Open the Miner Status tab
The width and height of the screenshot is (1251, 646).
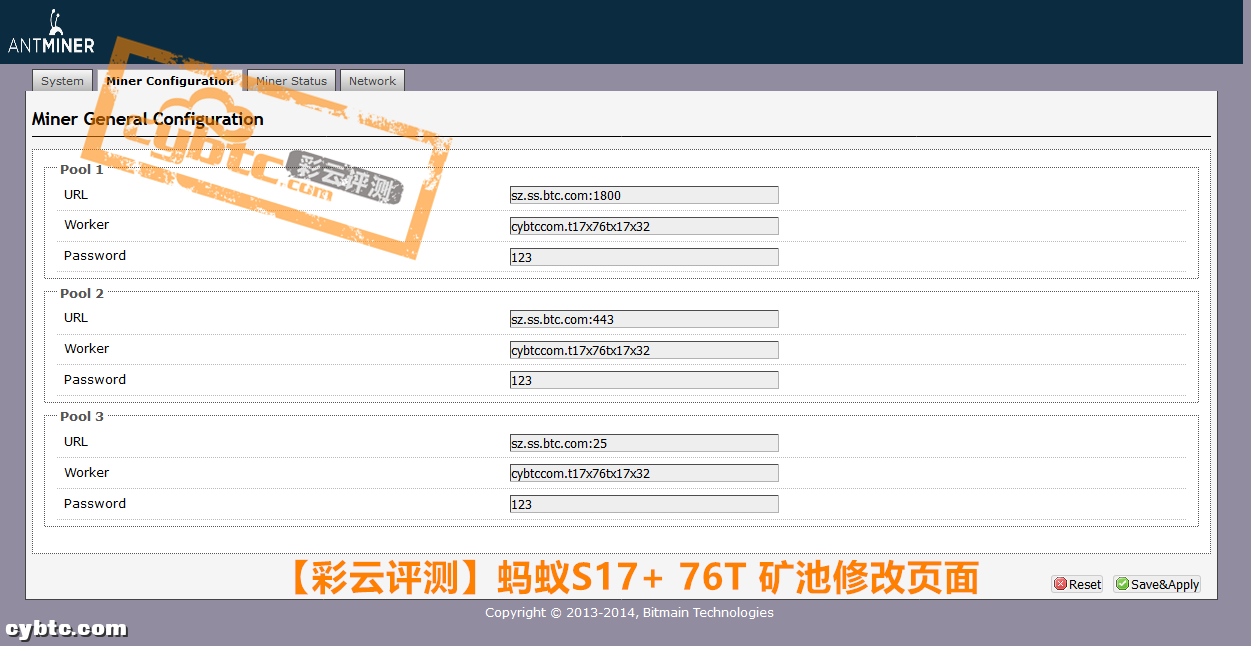(290, 80)
